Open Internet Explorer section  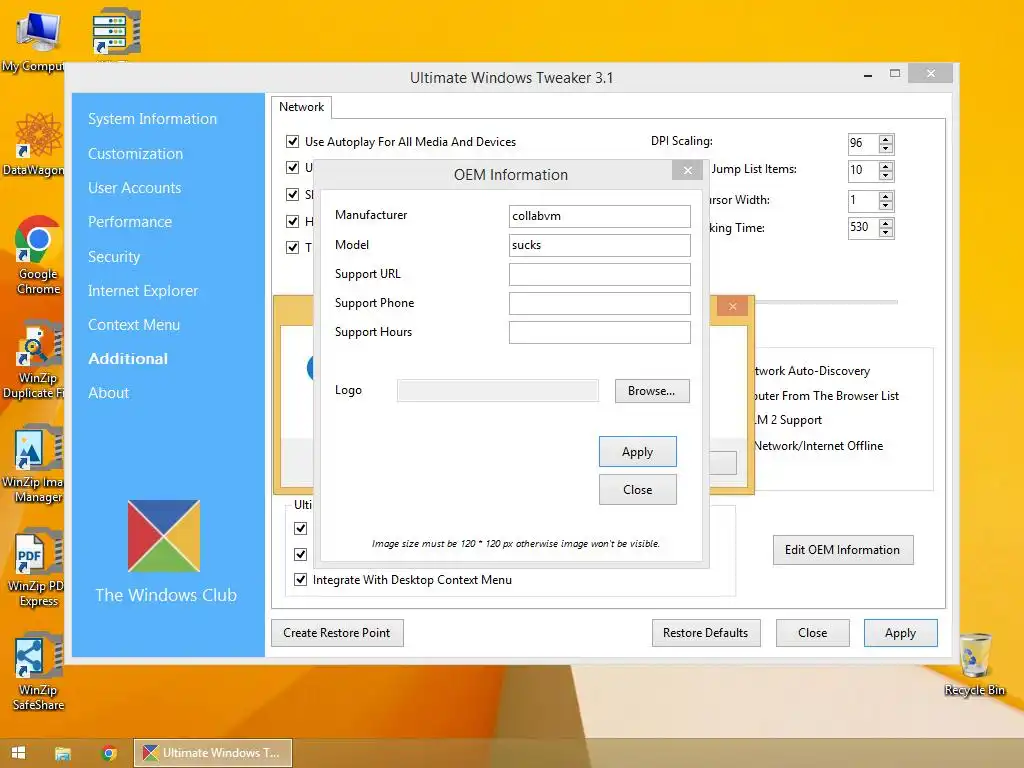point(142,291)
